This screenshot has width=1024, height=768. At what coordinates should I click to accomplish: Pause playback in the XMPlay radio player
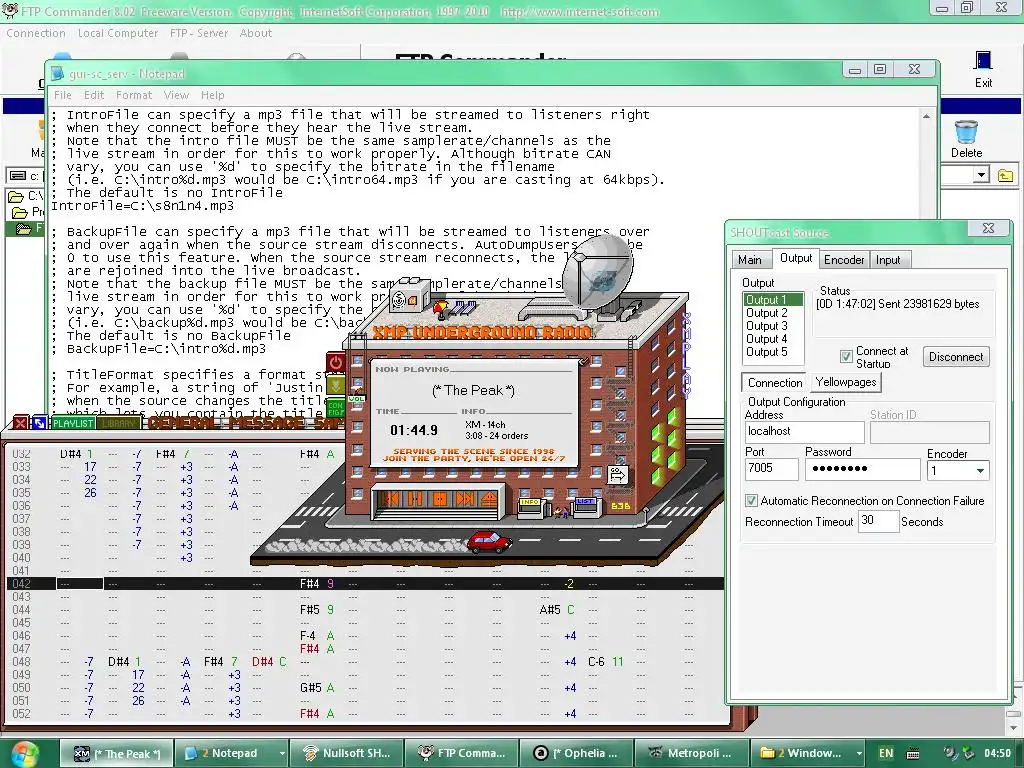[415, 500]
